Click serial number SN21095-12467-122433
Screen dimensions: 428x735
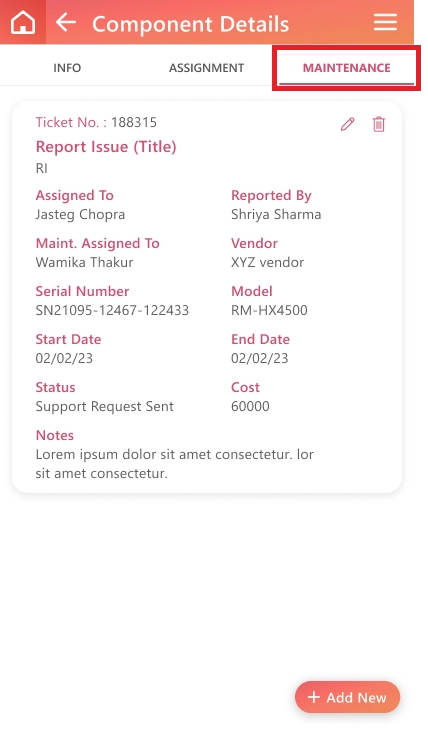point(112,310)
